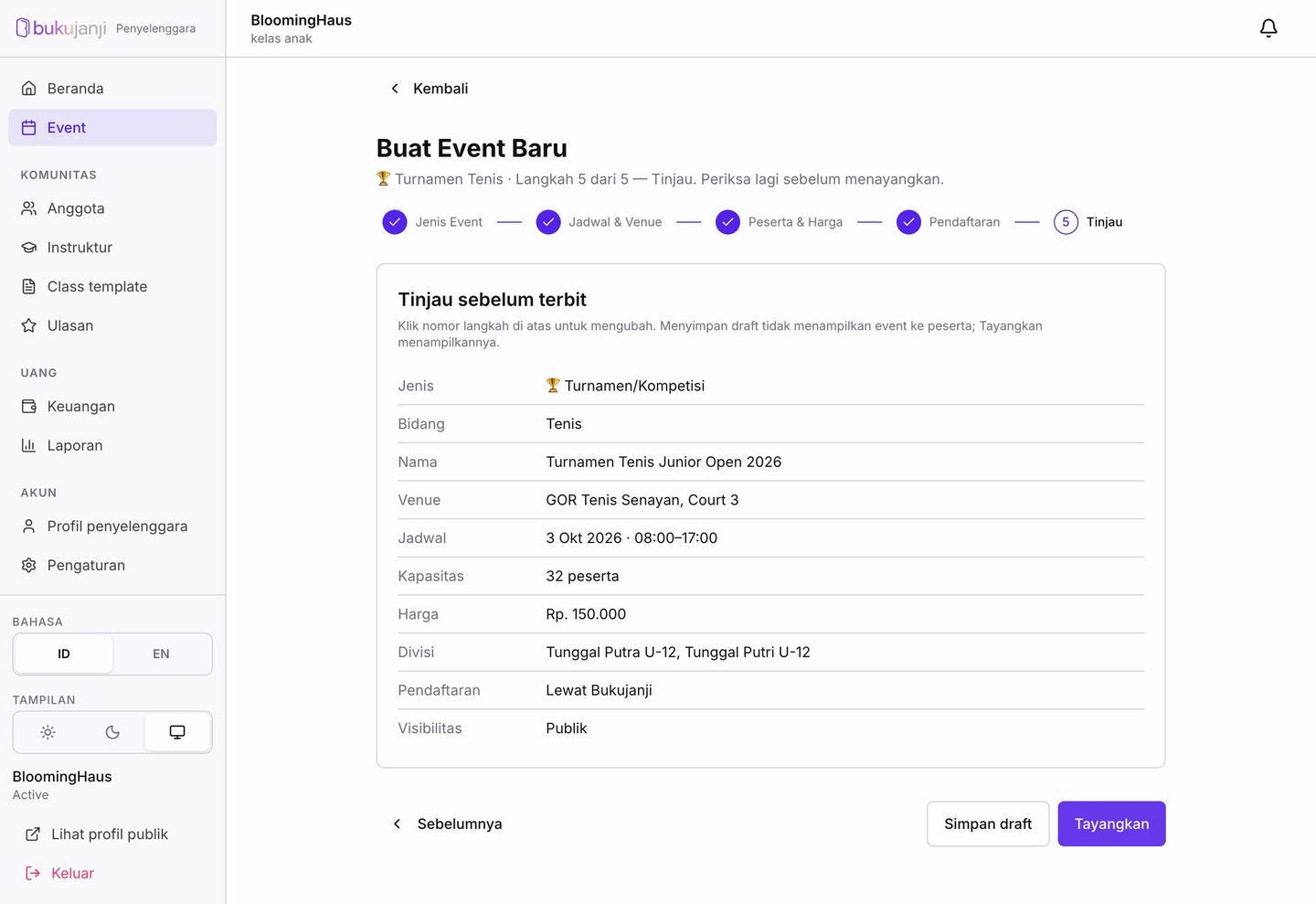The image size is (1316, 904).
Task: Select dark theme moon icon
Action: [112, 732]
